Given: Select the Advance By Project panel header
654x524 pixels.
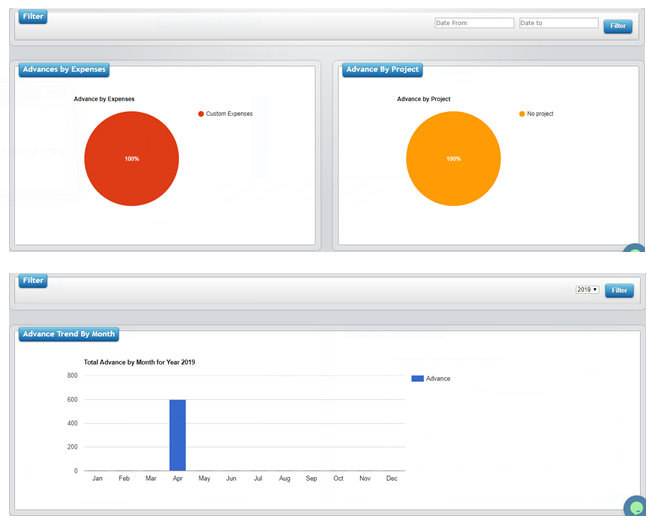Looking at the screenshot, I should [382, 70].
